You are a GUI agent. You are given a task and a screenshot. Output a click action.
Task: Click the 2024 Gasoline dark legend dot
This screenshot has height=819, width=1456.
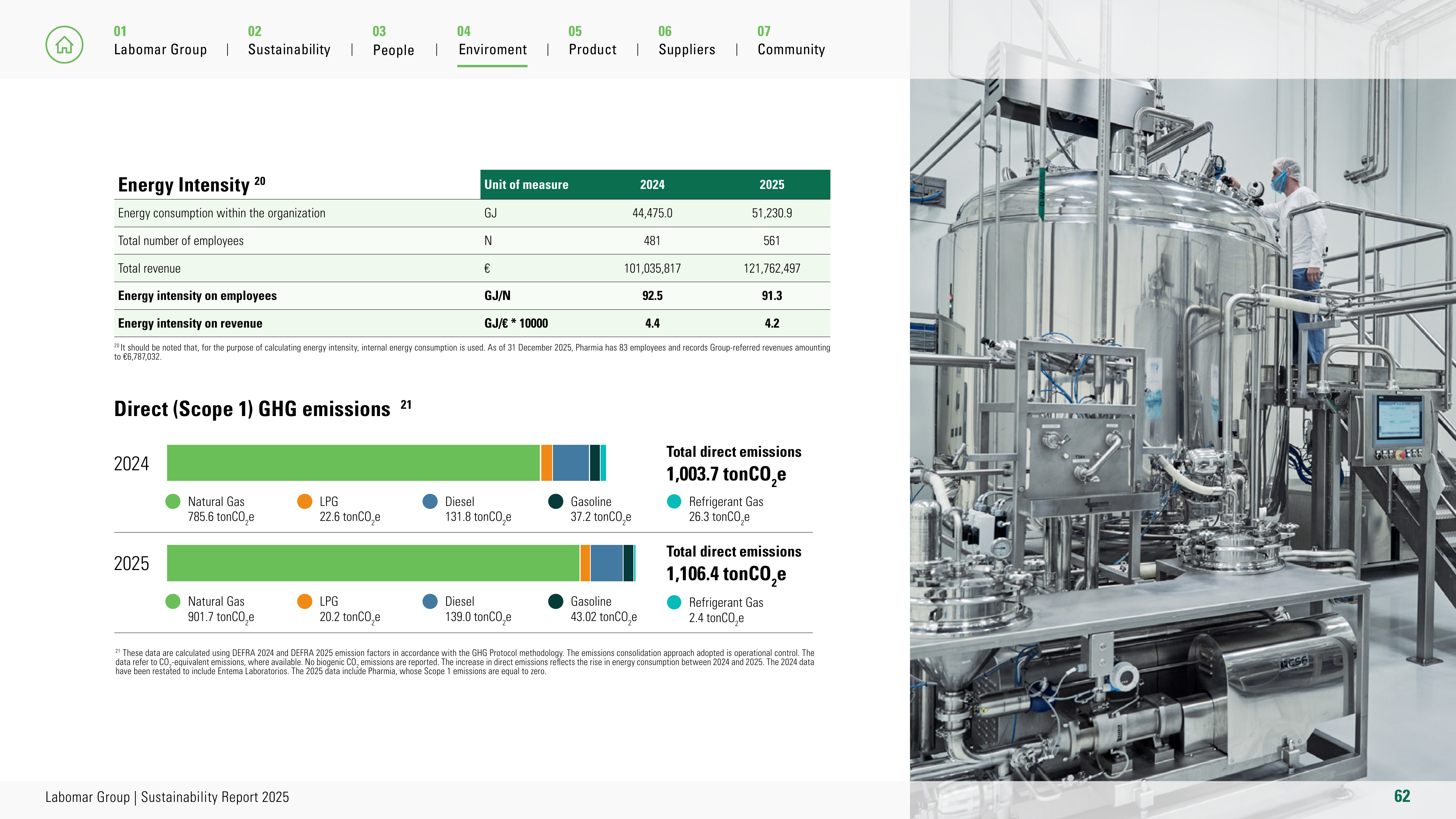click(555, 501)
